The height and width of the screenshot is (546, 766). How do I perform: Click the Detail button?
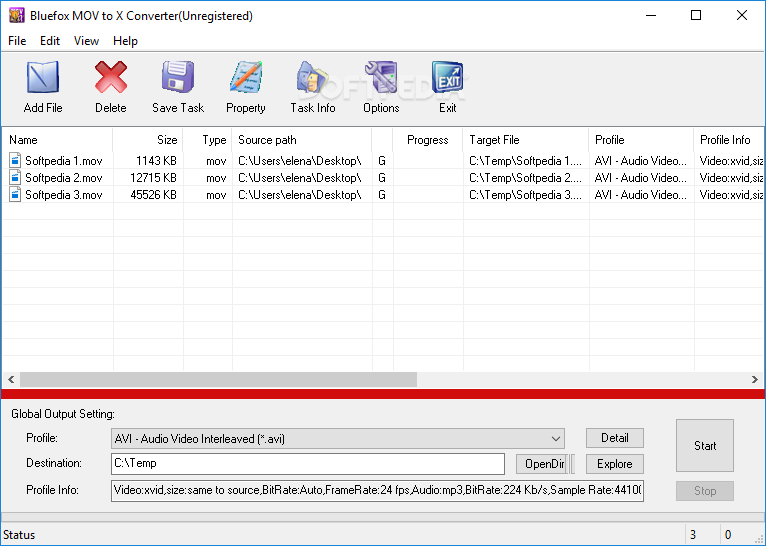click(x=615, y=438)
